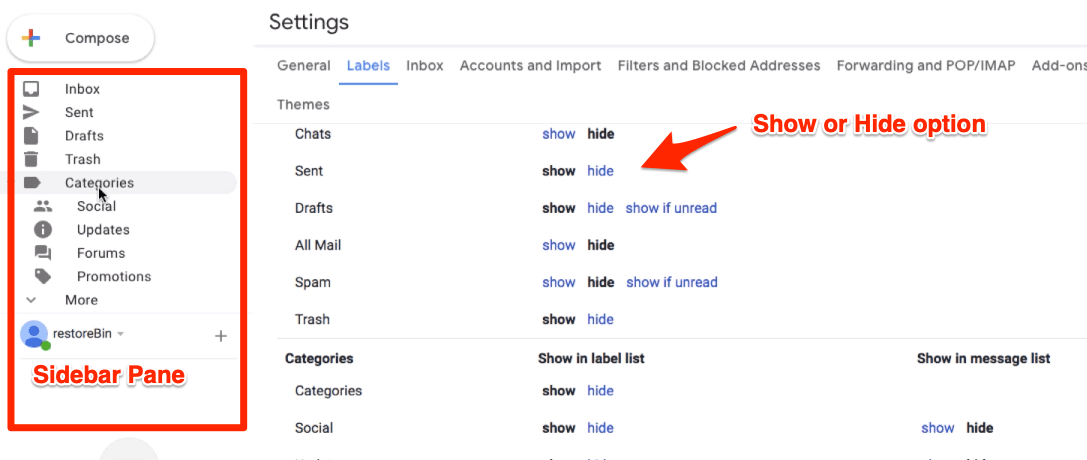Click the Show in label list header
Image resolution: width=1087 pixels, height=460 pixels.
(x=591, y=358)
